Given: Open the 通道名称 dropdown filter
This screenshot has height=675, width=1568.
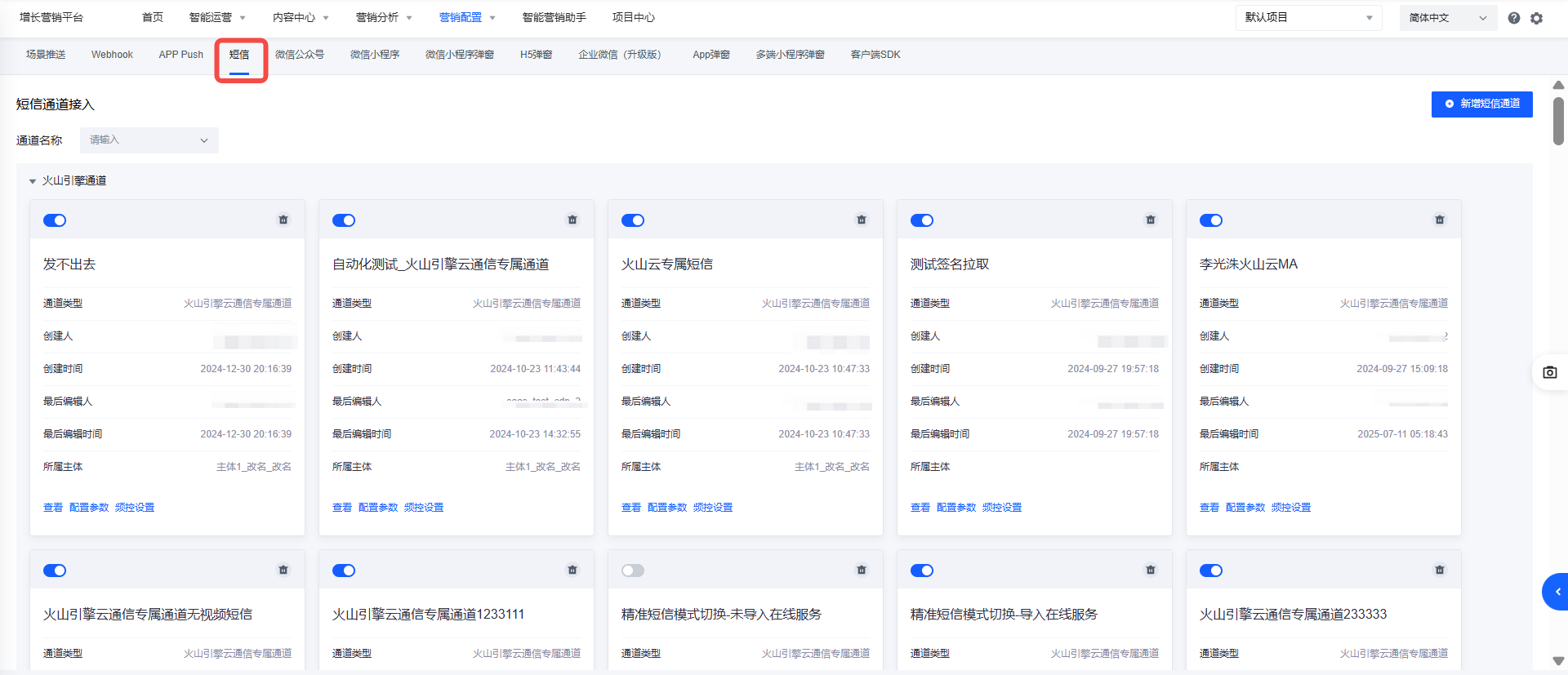Looking at the screenshot, I should point(149,140).
